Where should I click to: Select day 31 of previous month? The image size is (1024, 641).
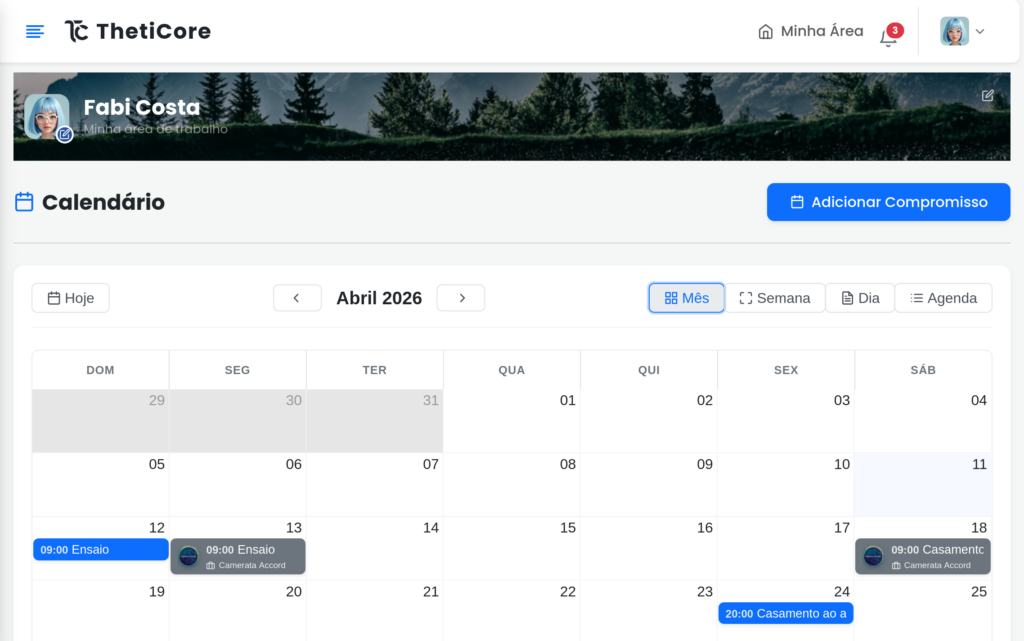pos(375,421)
